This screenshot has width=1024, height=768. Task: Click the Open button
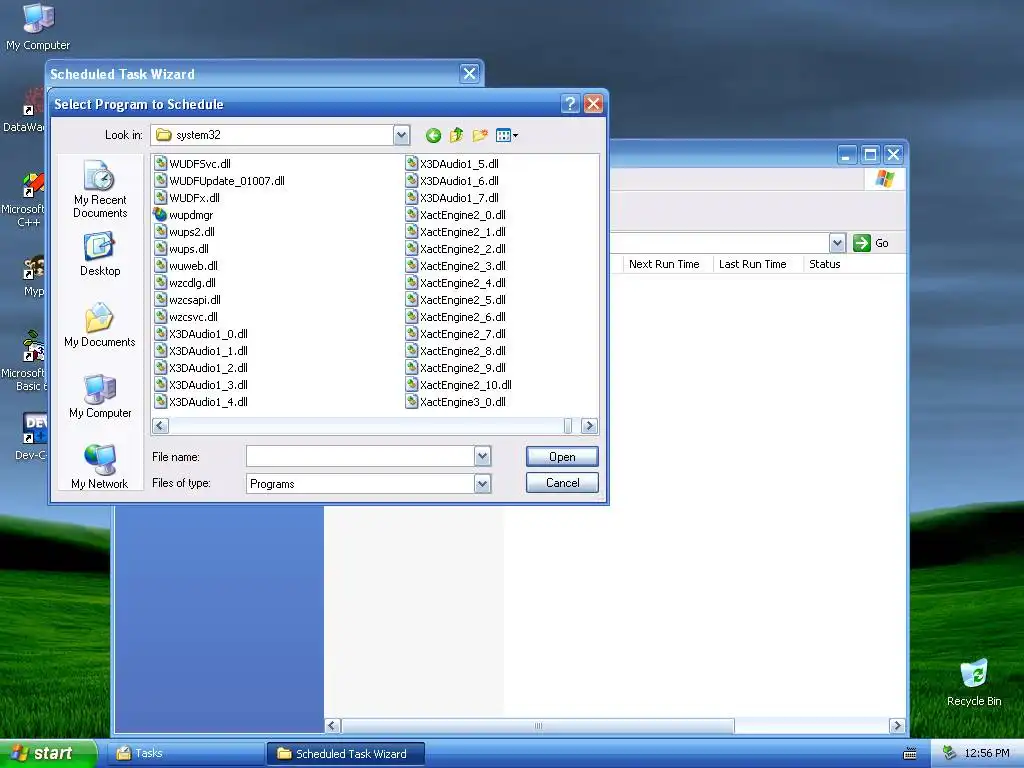(562, 456)
